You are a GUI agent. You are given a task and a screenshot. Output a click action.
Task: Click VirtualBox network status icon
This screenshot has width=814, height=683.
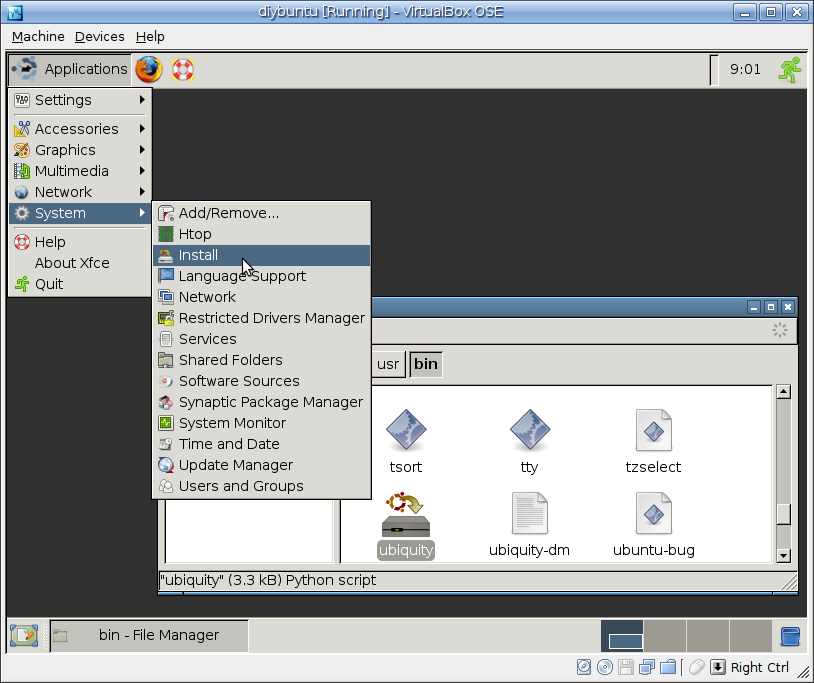pyautogui.click(x=647, y=667)
